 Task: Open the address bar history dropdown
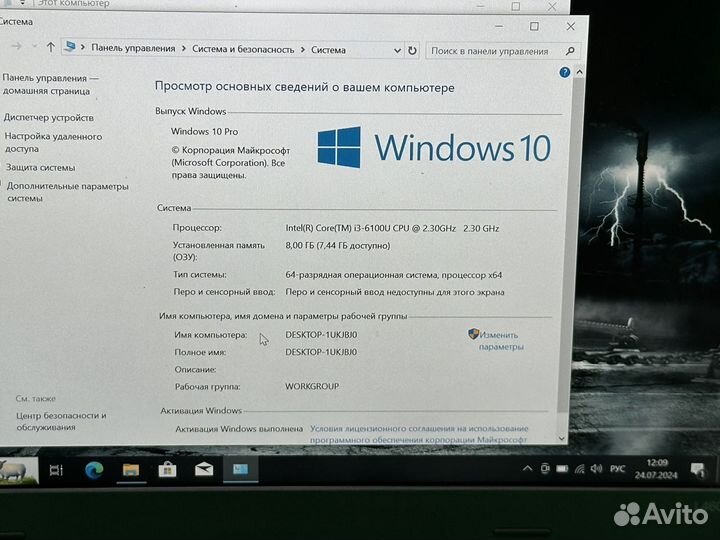point(397,51)
